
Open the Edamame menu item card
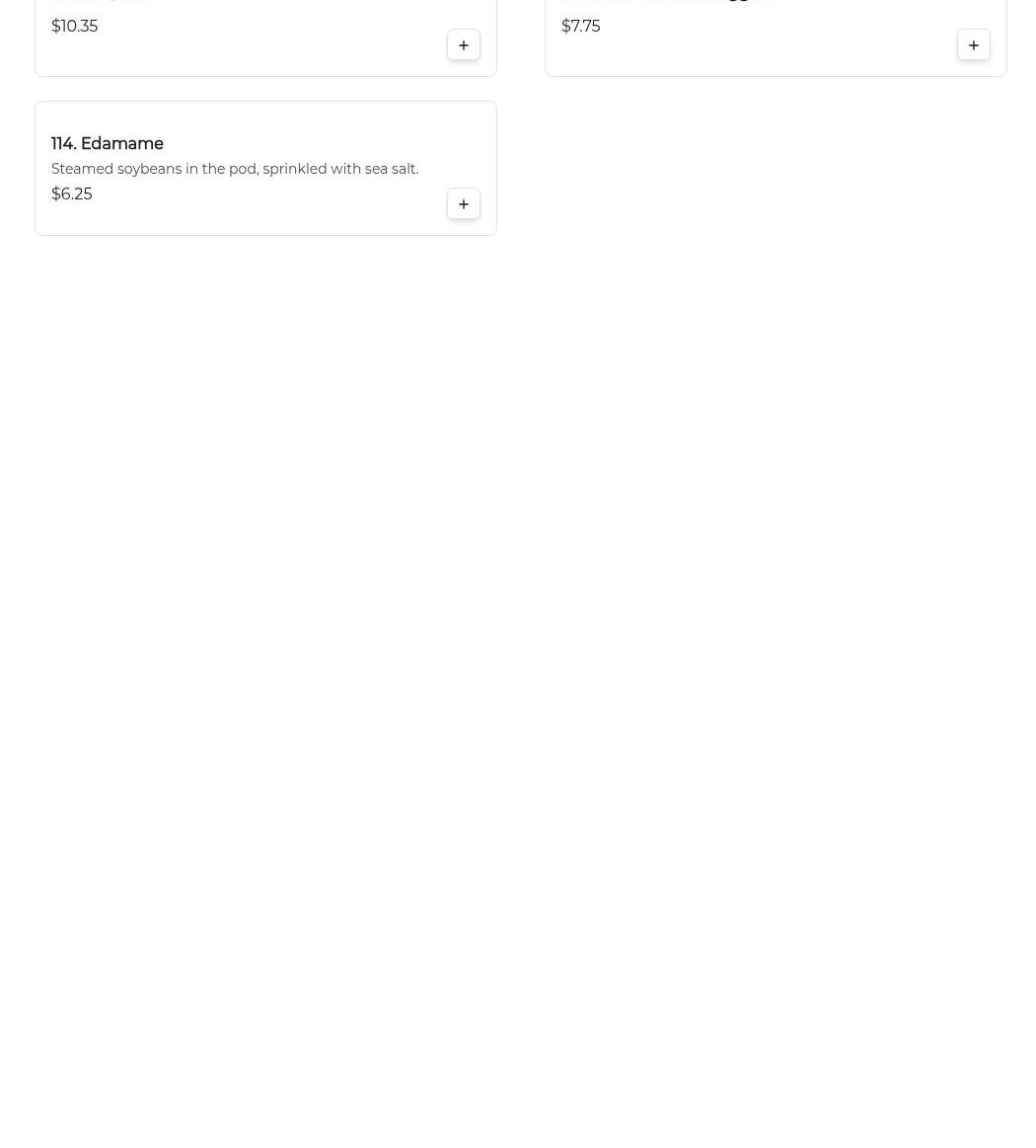tap(265, 169)
